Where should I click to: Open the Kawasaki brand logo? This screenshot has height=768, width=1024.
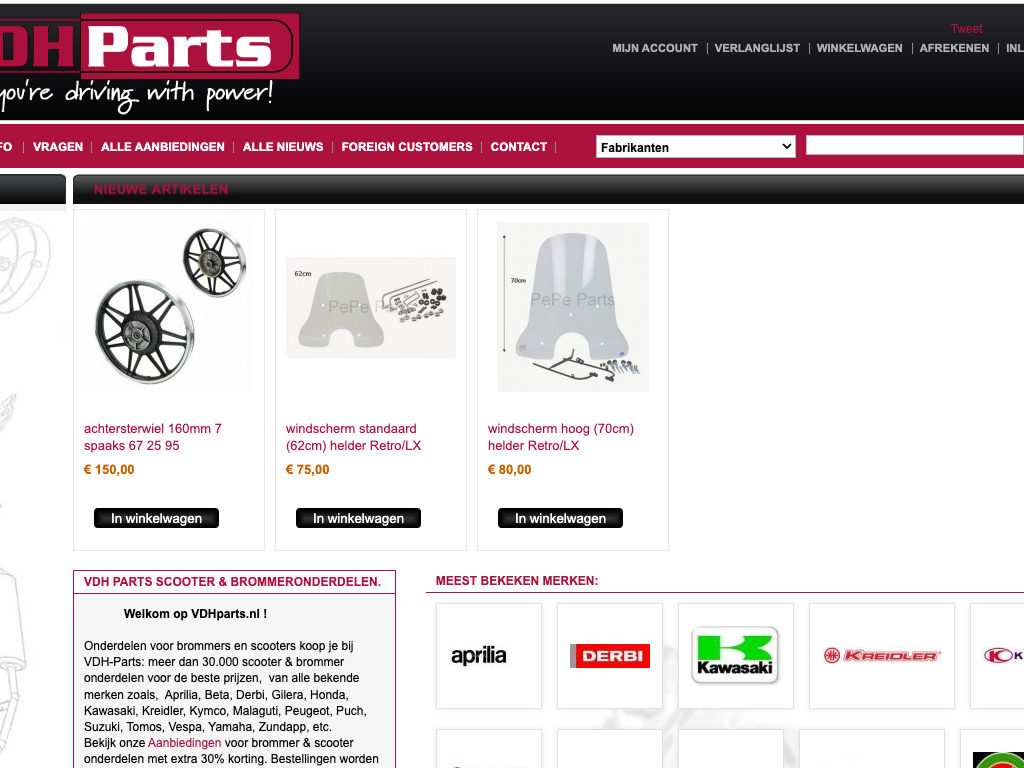pos(735,656)
